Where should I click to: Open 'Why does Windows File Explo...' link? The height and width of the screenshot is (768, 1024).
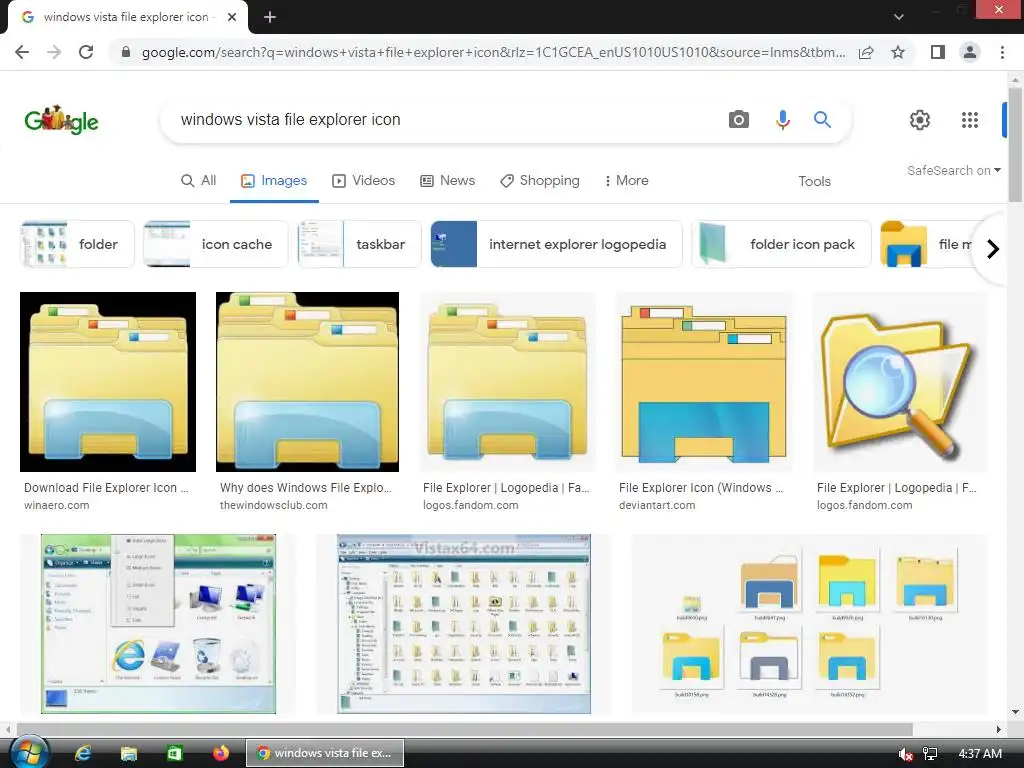(306, 488)
